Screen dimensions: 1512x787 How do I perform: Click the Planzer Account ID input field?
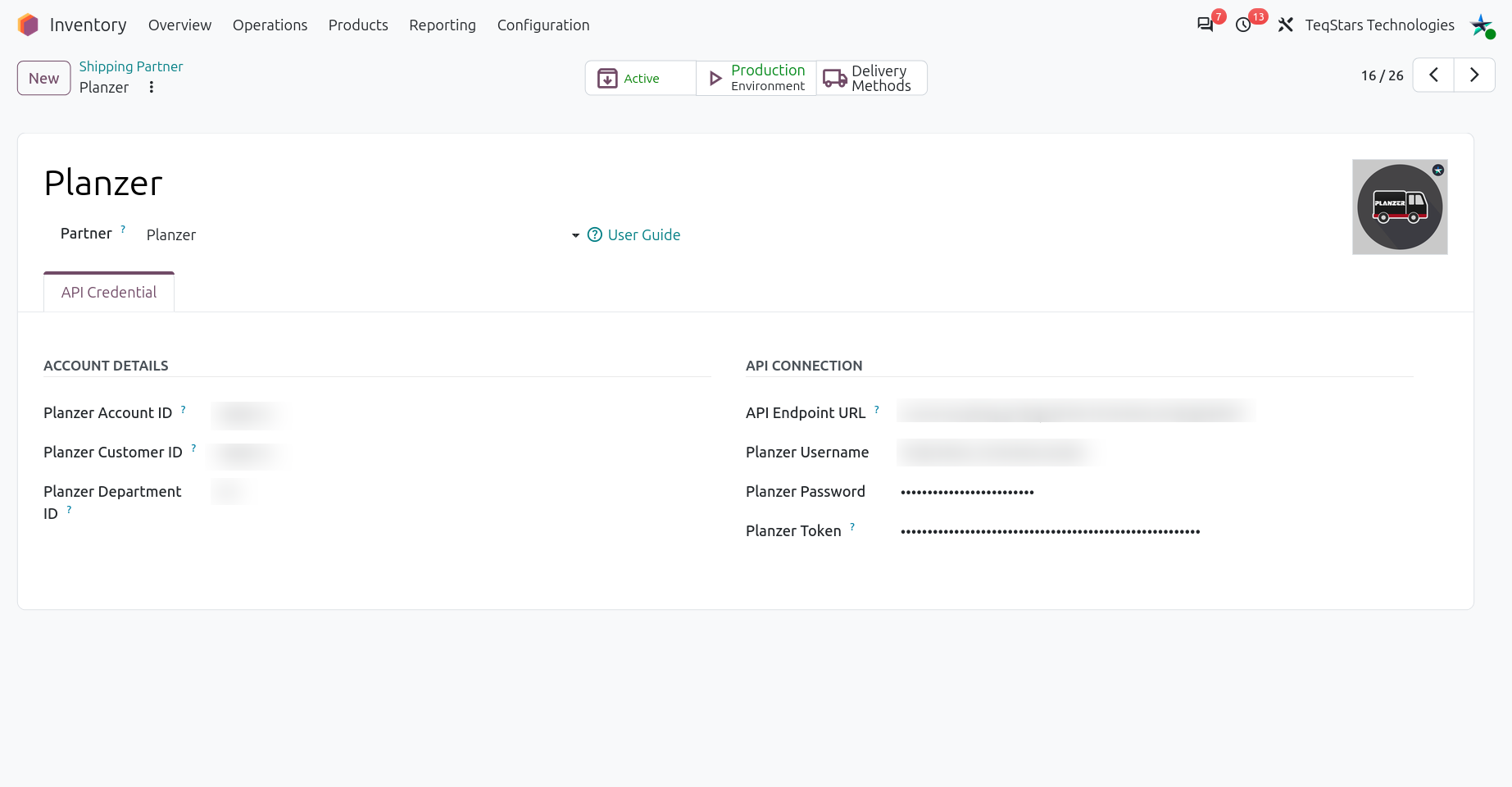pos(459,413)
